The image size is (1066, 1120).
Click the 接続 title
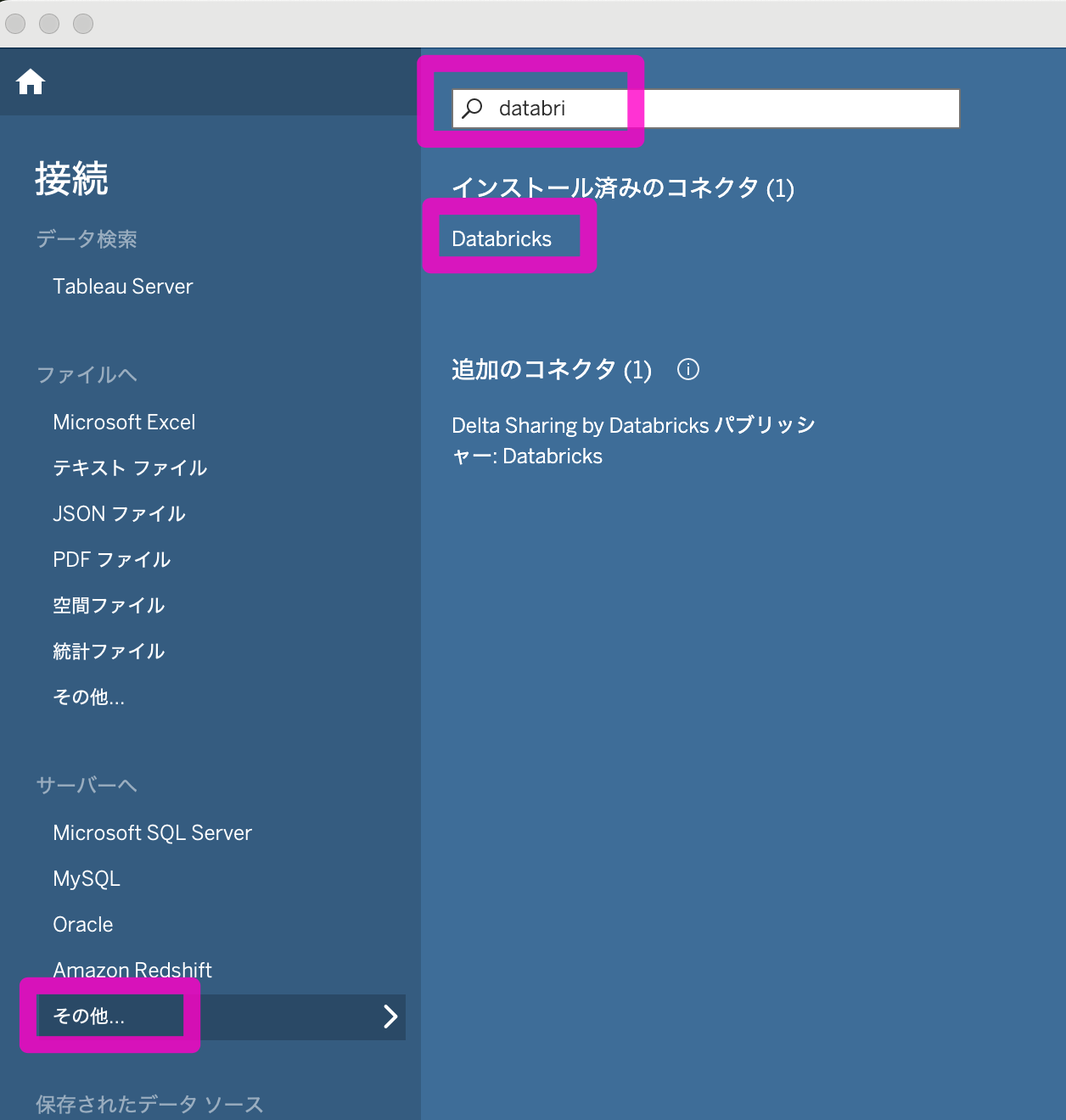(x=71, y=179)
